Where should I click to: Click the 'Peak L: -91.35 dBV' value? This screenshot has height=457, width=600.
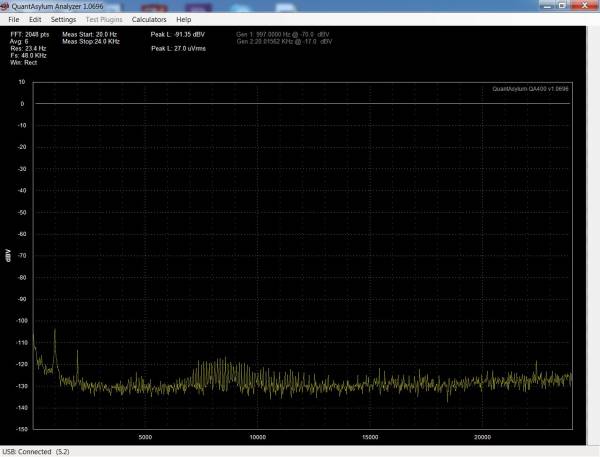pos(178,34)
